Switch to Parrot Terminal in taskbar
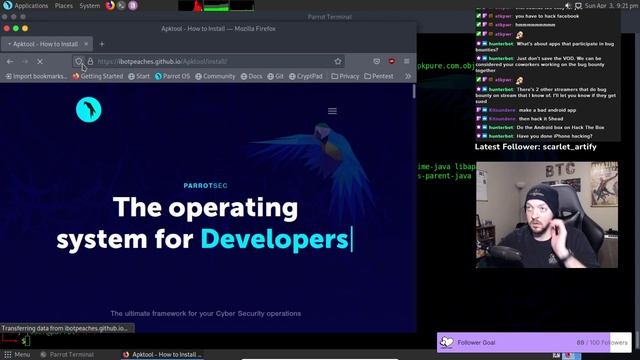Viewport: 640px width, 360px height. (x=67, y=355)
